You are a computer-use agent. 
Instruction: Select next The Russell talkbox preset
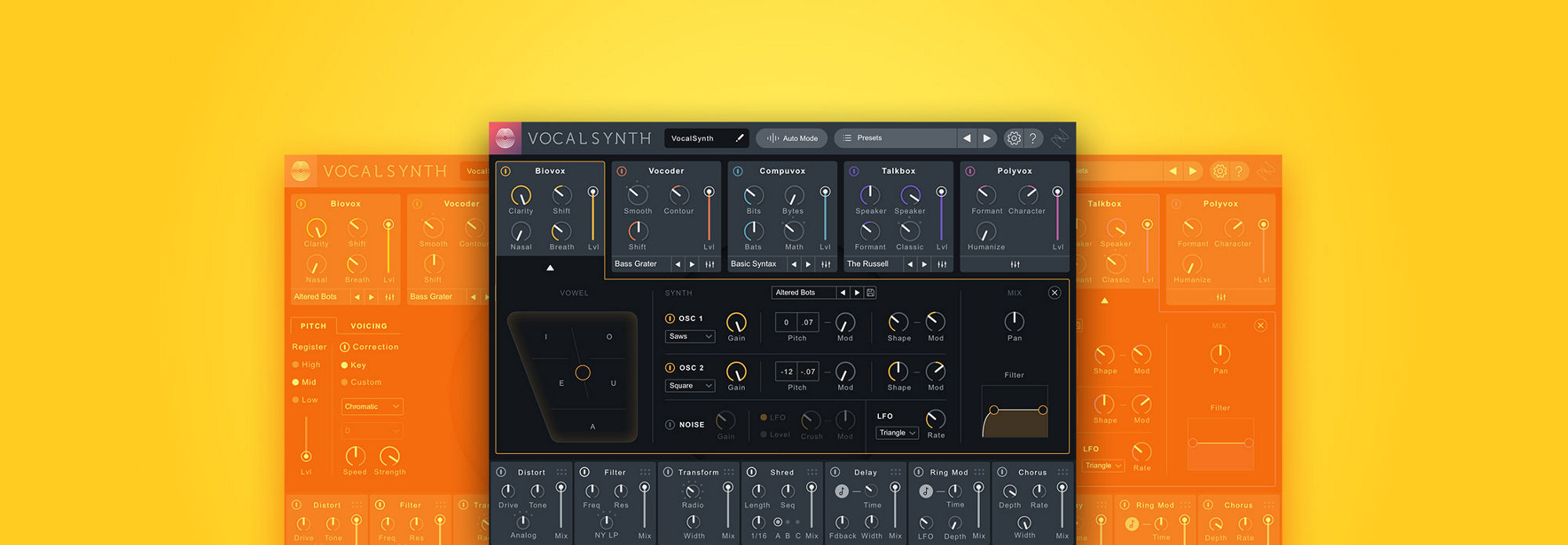coord(924,264)
